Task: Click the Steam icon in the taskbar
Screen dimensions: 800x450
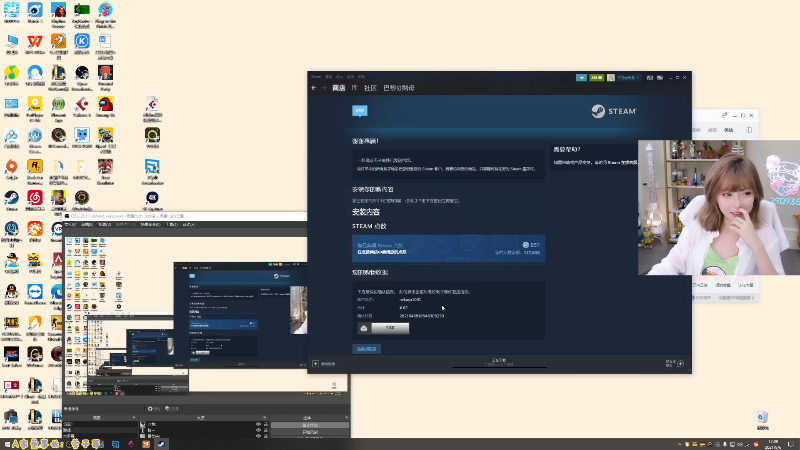Action: click(161, 444)
